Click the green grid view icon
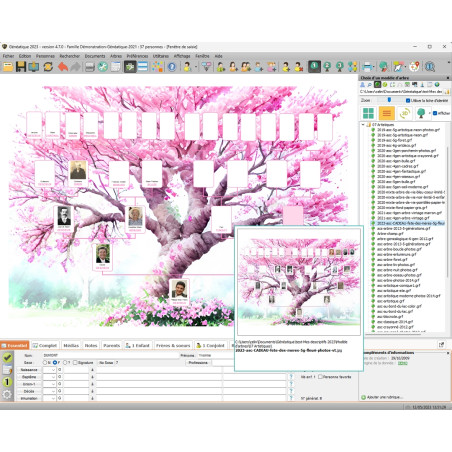The height and width of the screenshot is (452, 452). click(x=368, y=113)
